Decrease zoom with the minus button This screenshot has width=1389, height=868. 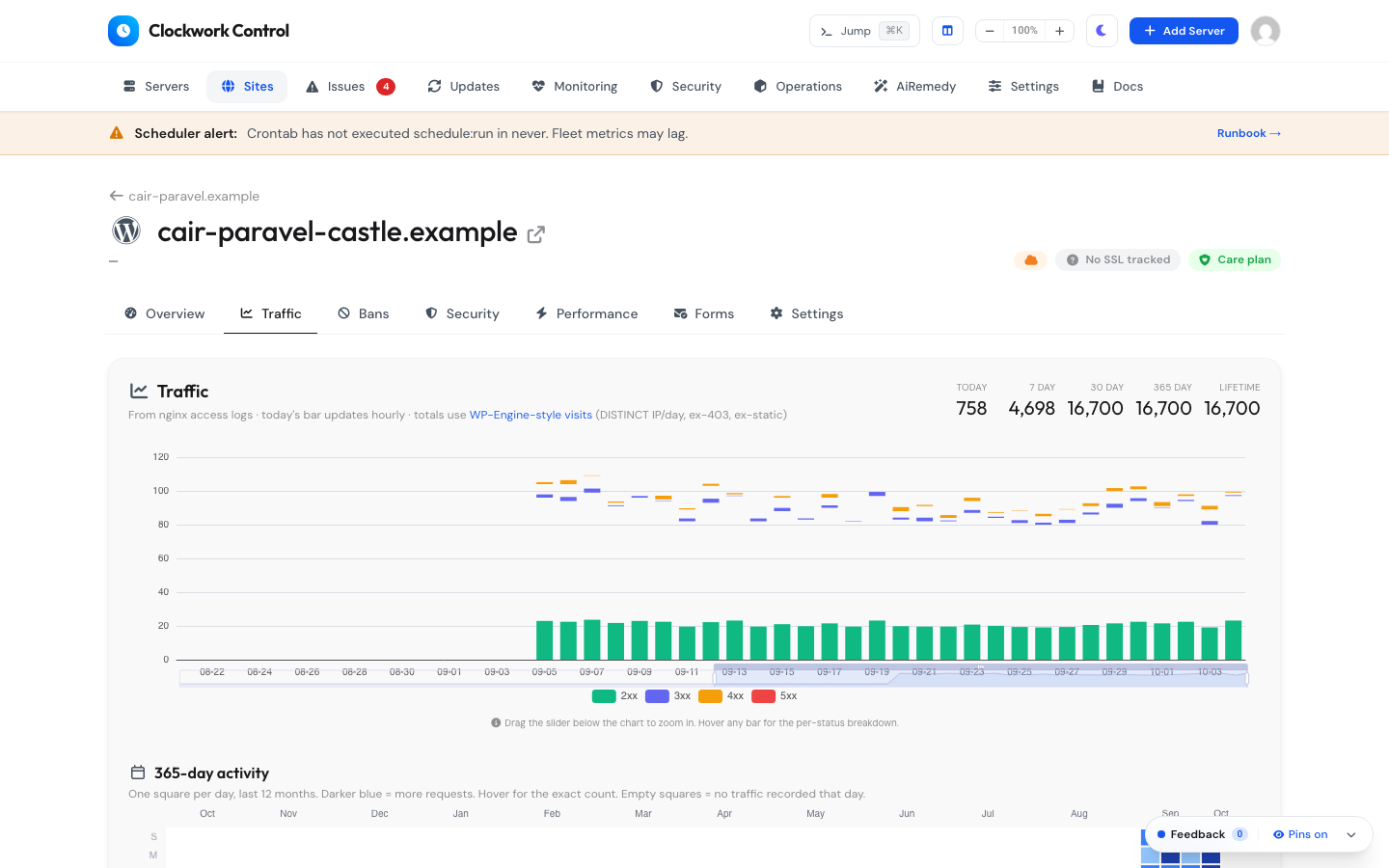990,31
